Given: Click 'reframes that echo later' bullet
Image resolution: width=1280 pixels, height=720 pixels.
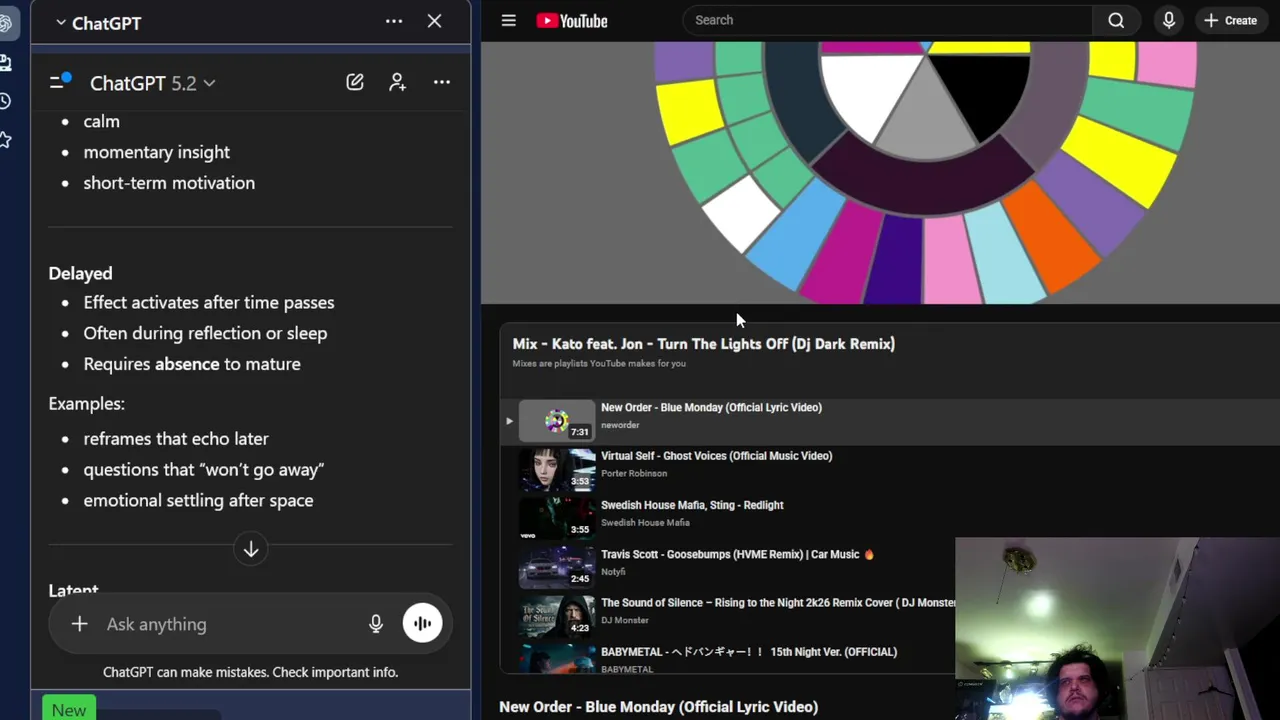Looking at the screenshot, I should tap(176, 439).
